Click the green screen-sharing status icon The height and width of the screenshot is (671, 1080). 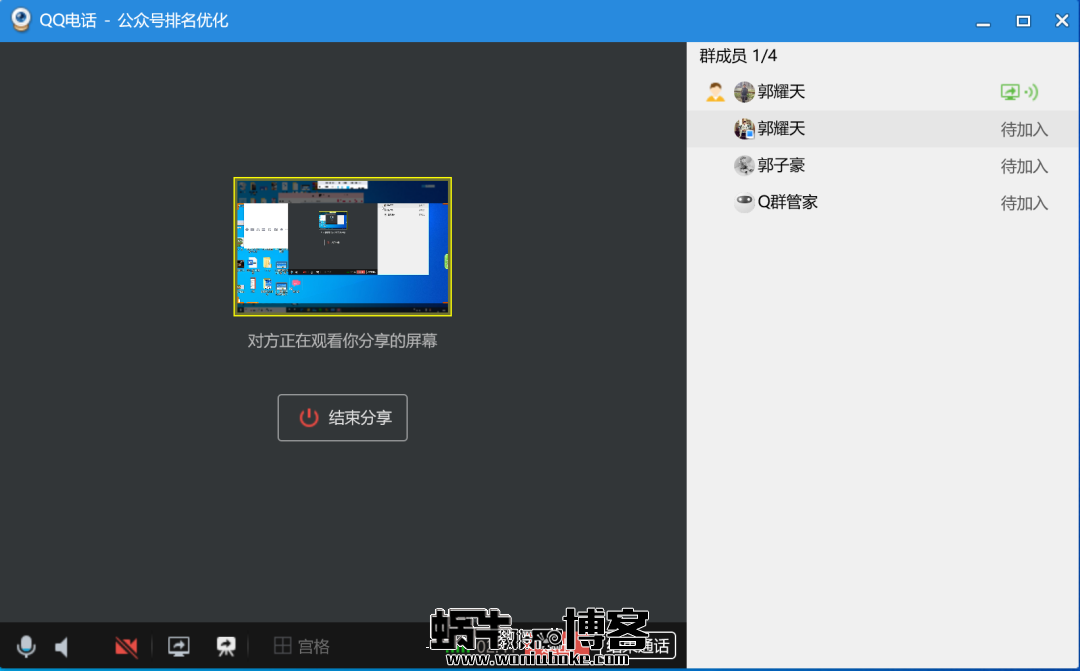1010,92
